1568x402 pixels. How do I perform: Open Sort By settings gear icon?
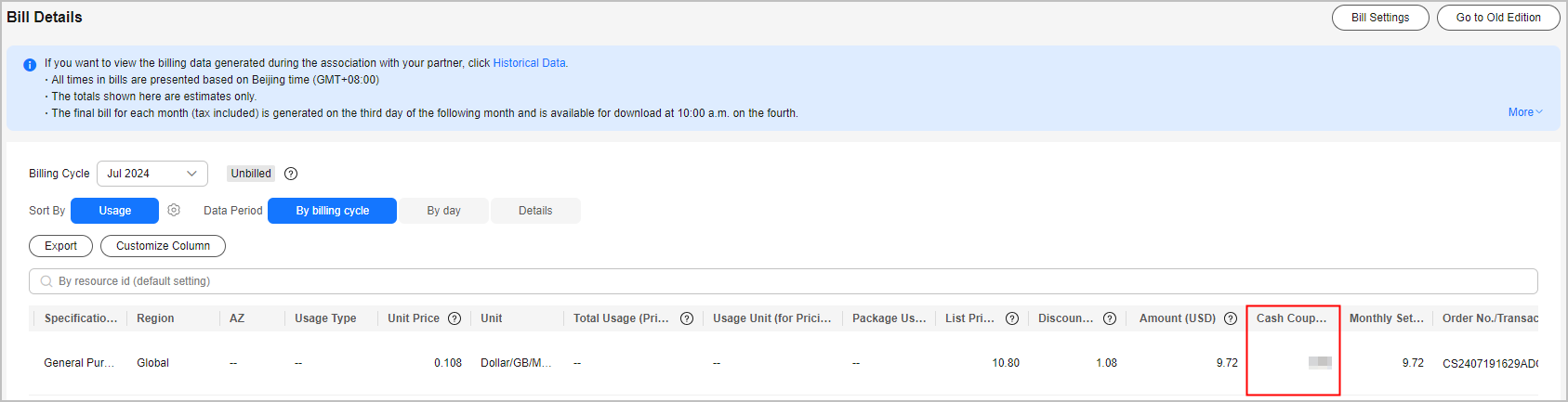coord(174,211)
